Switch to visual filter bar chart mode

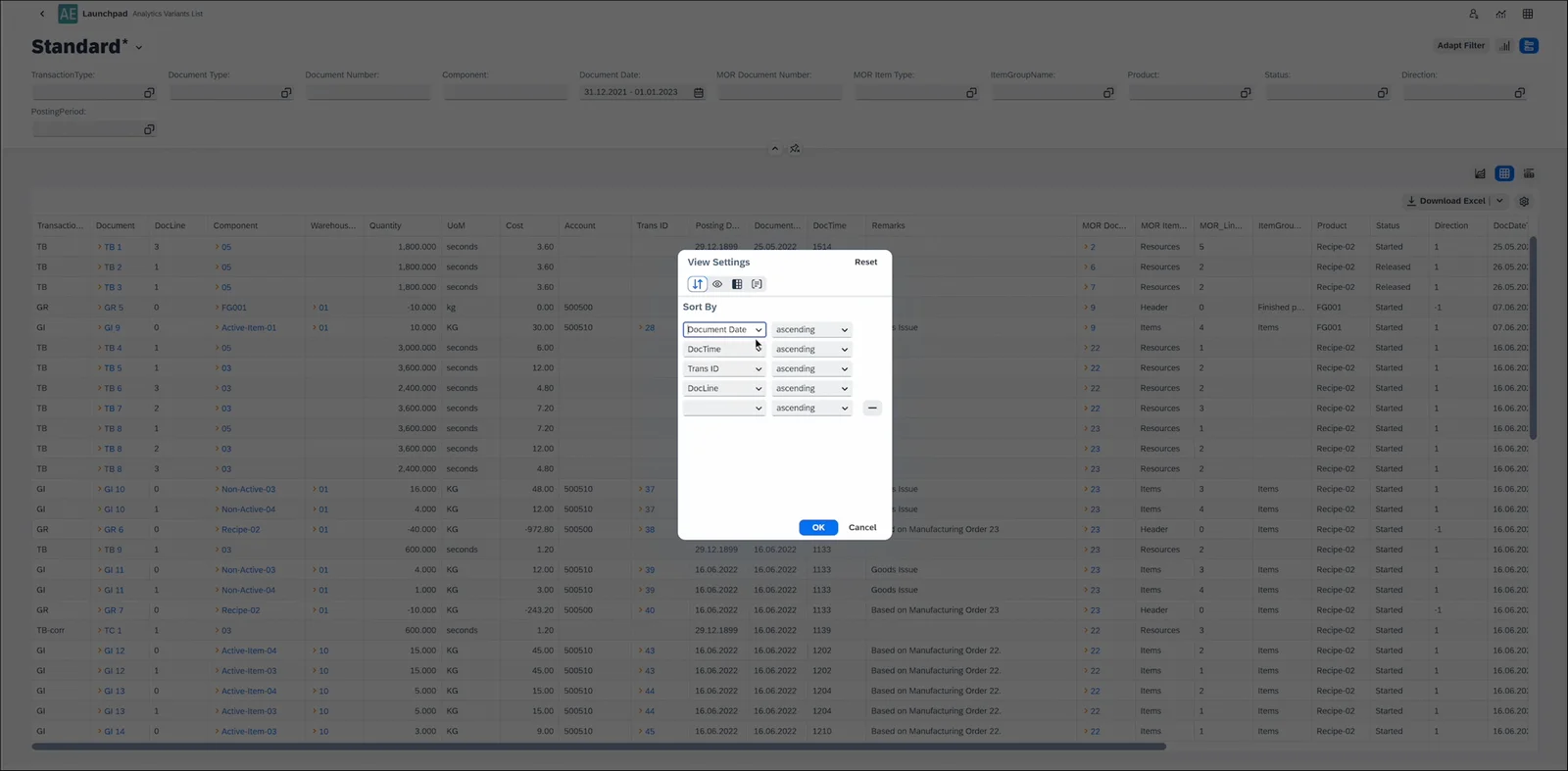point(1505,46)
